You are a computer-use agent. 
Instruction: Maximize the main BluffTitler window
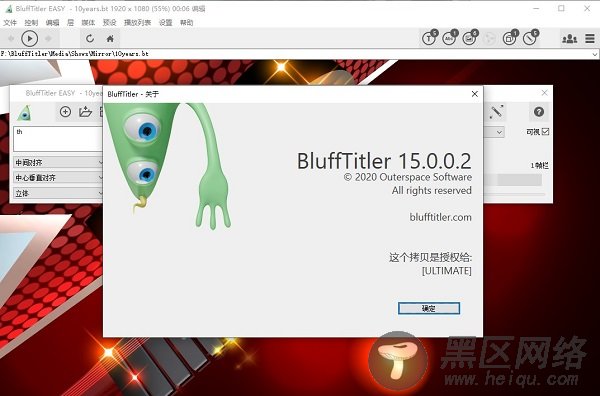coord(561,8)
